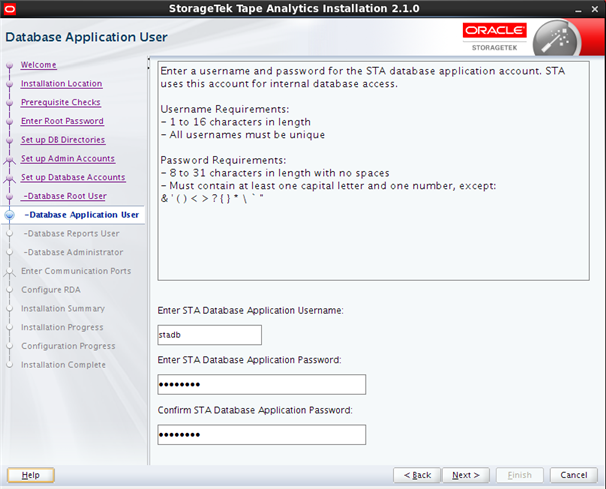Image resolution: width=606 pixels, height=489 pixels.
Task: Open the Enter Root Password step
Action: [62, 121]
